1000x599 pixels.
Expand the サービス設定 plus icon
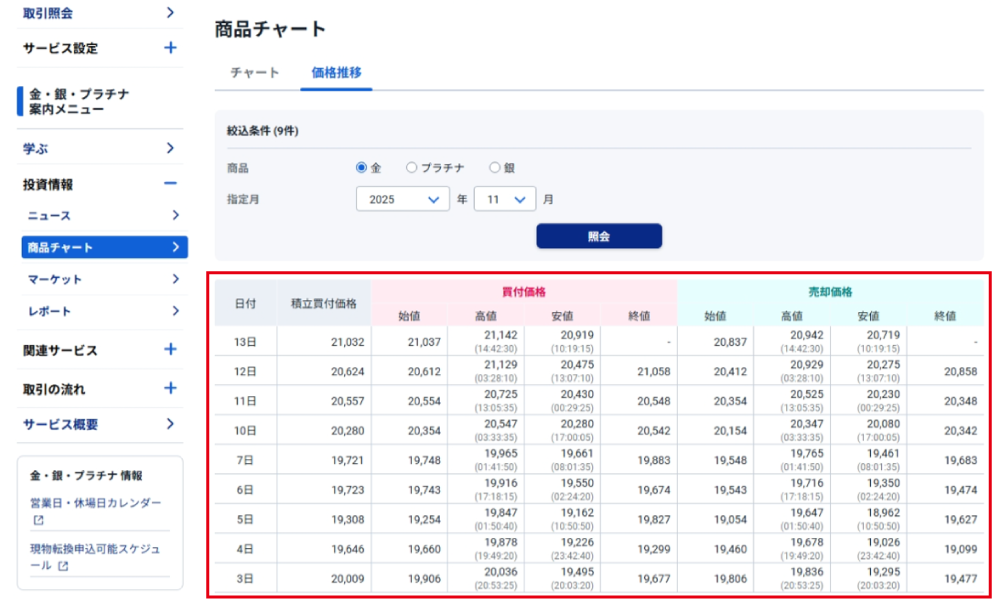tap(170, 48)
